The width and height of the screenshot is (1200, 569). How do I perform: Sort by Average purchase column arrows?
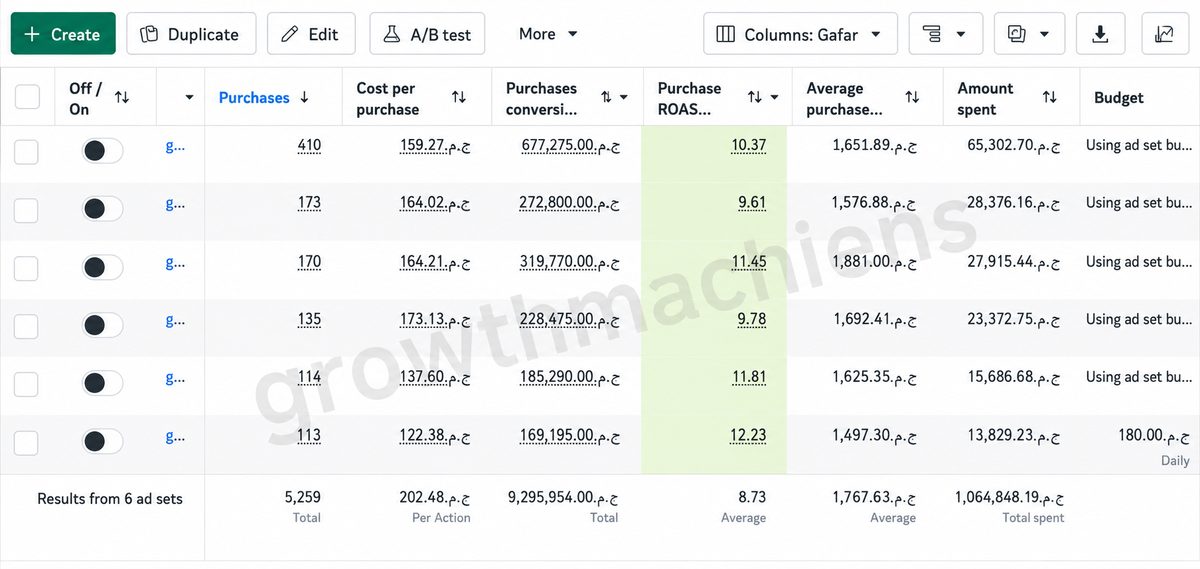pyautogui.click(x=912, y=97)
